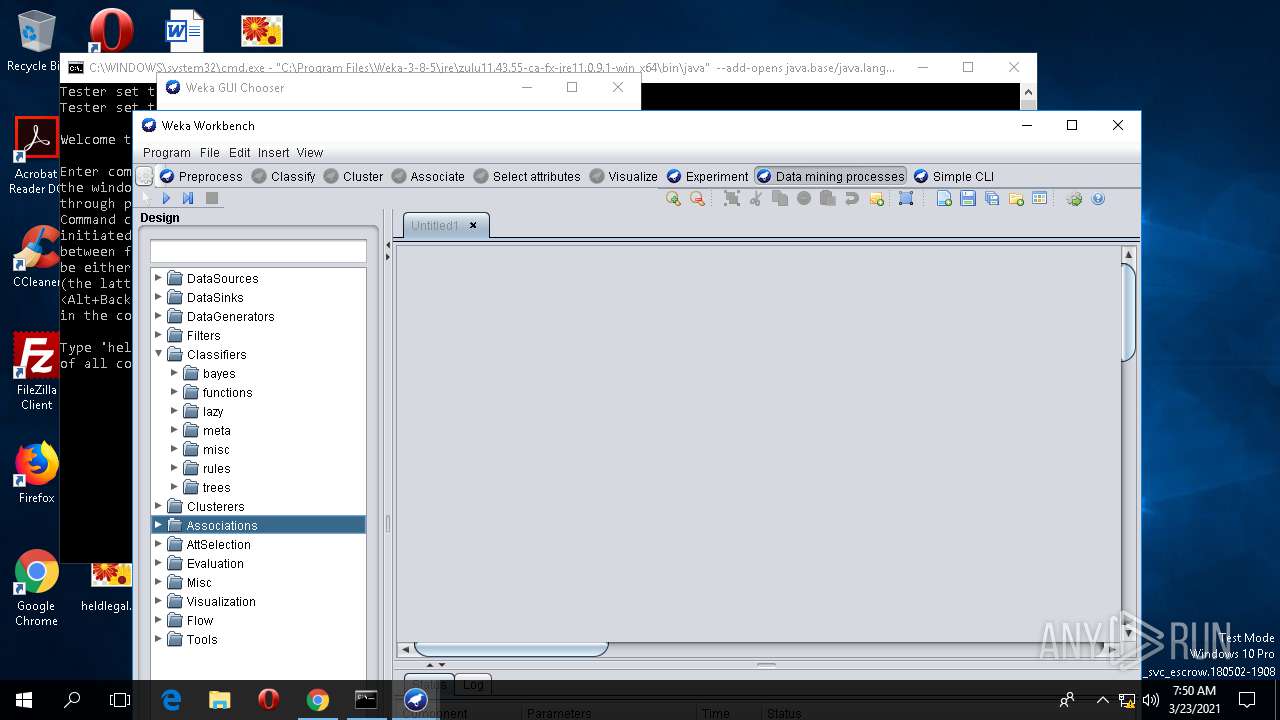Expand the Filters tree arrow

point(158,335)
